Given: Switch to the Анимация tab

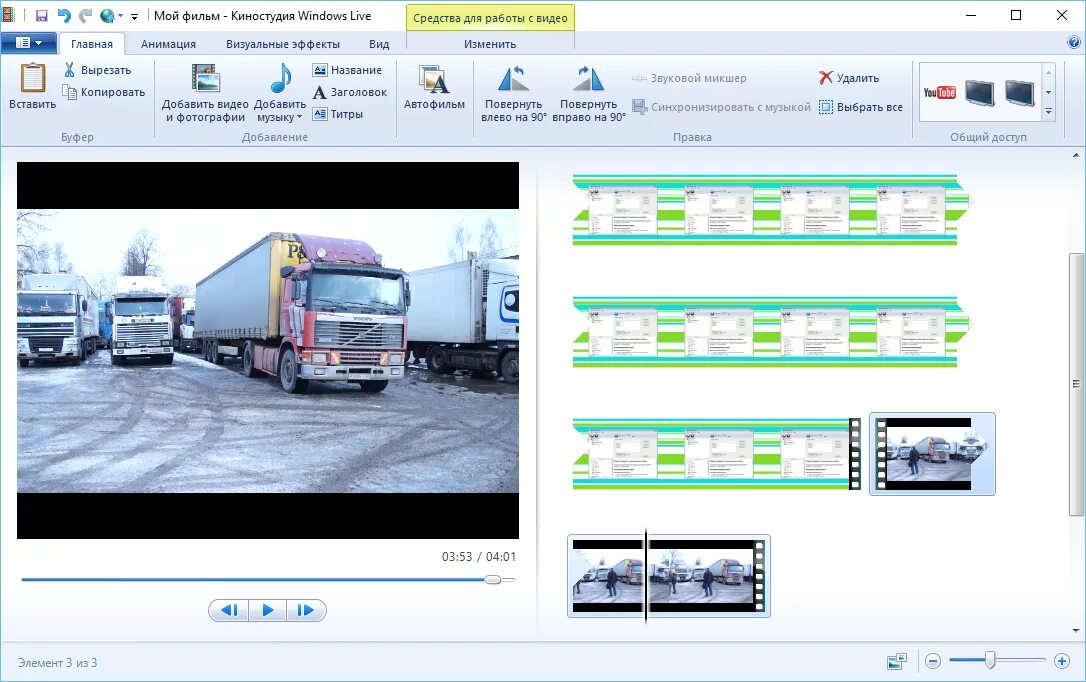Looking at the screenshot, I should (168, 44).
